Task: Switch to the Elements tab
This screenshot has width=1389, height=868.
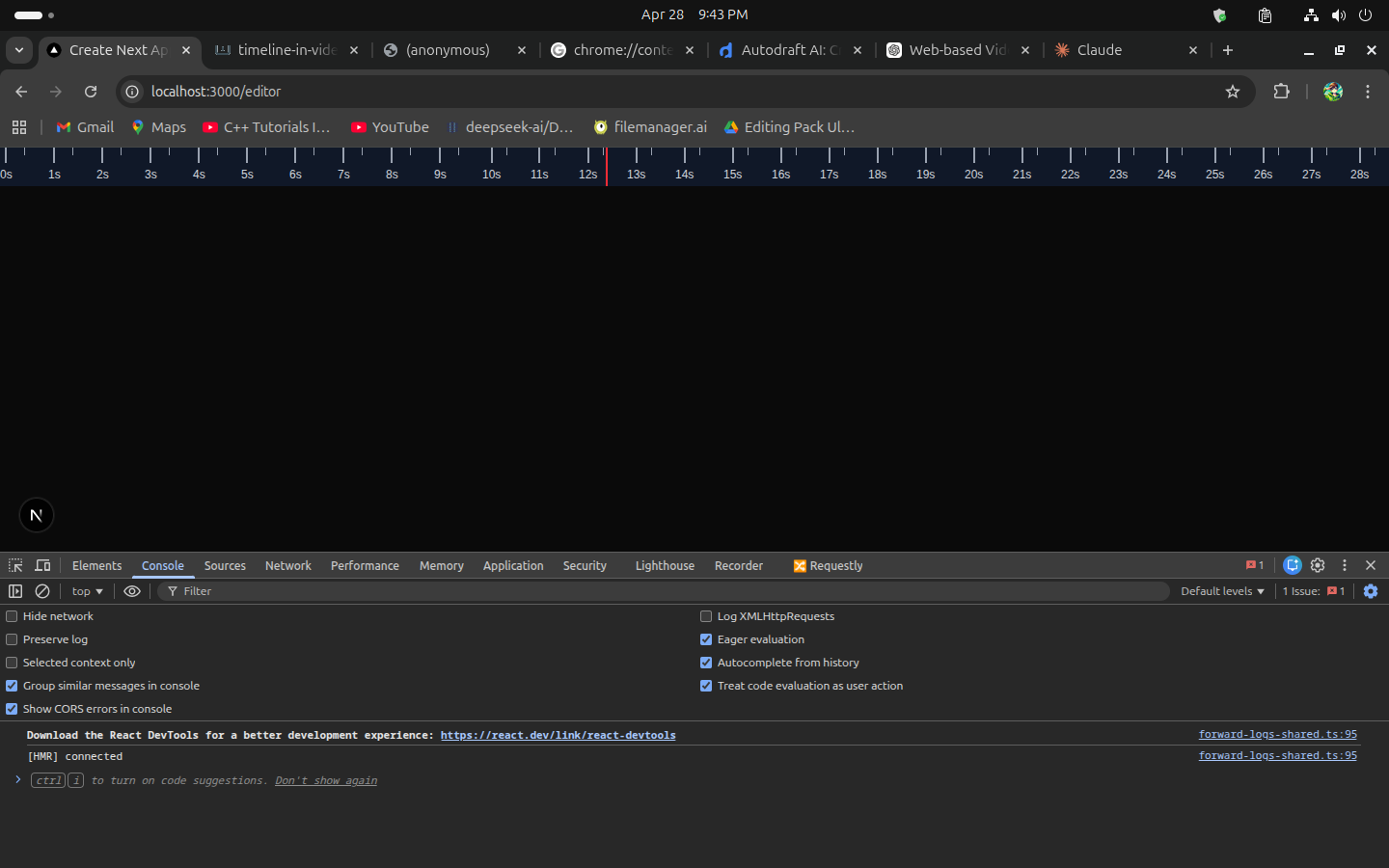Action: [x=96, y=566]
